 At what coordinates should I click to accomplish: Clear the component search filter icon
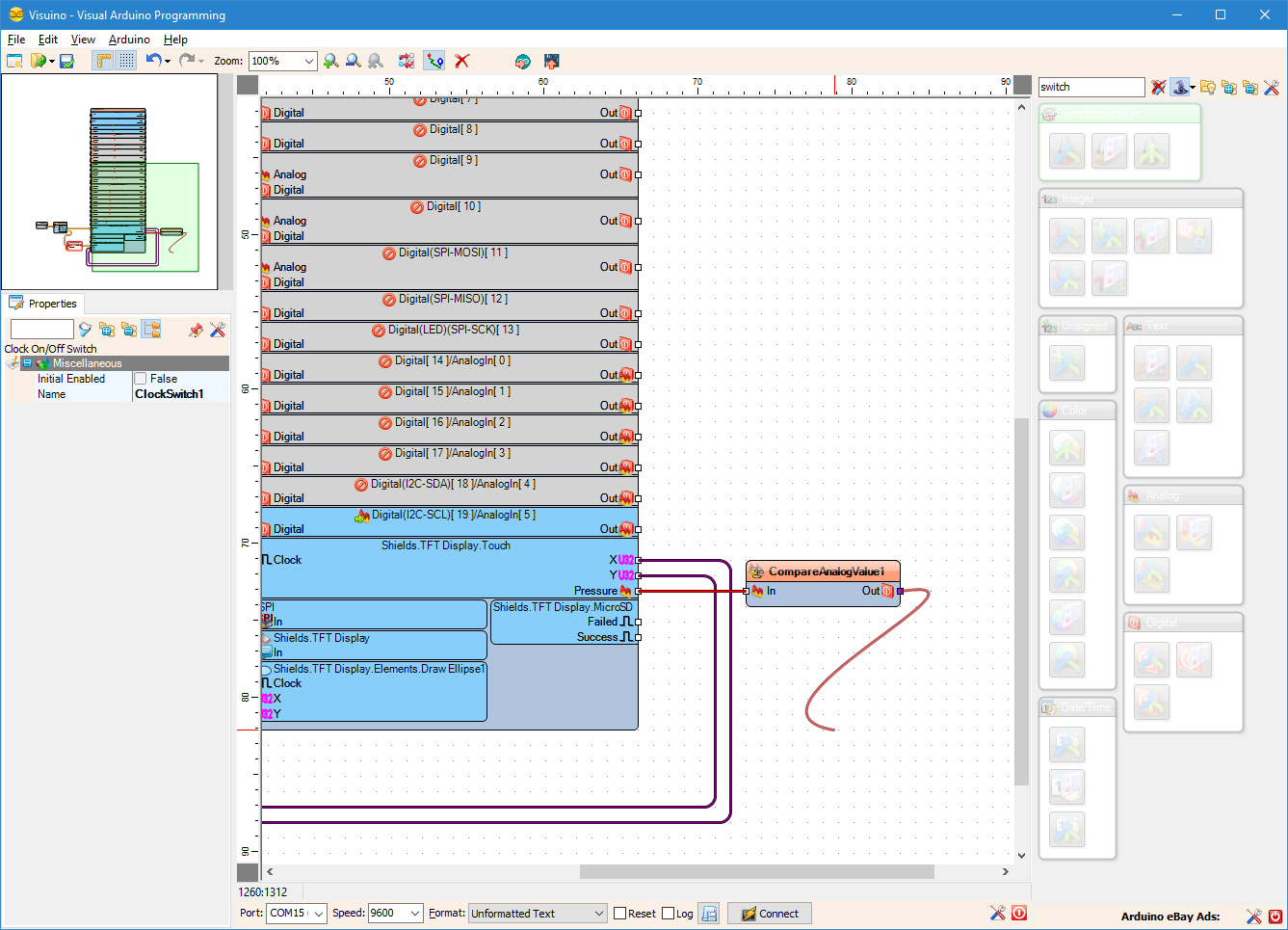[x=1158, y=87]
